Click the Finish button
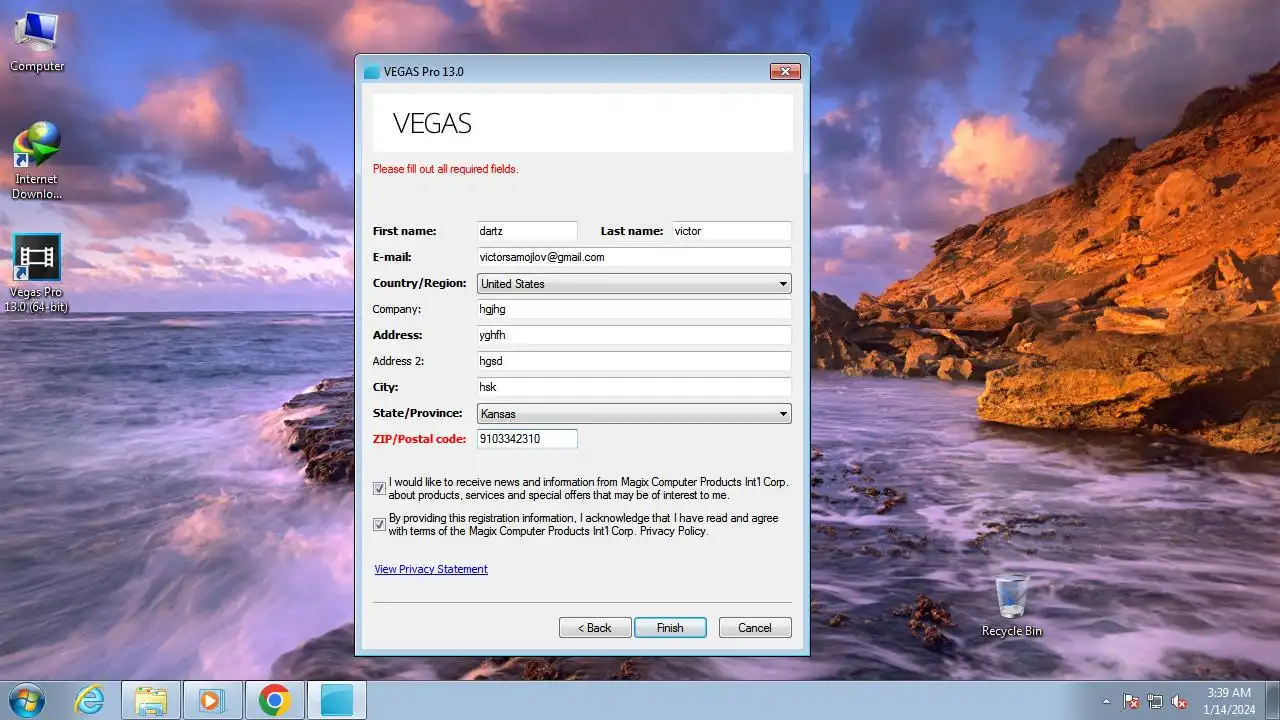Image resolution: width=1280 pixels, height=720 pixels. coord(670,628)
